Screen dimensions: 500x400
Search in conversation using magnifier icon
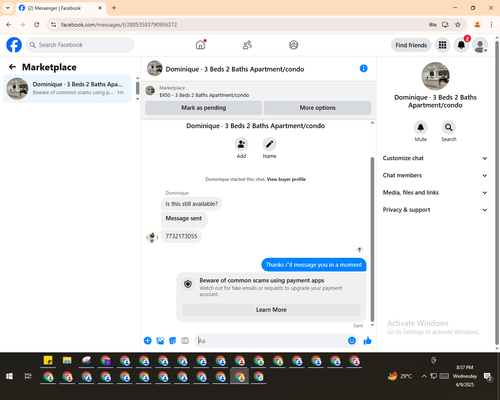click(x=449, y=127)
